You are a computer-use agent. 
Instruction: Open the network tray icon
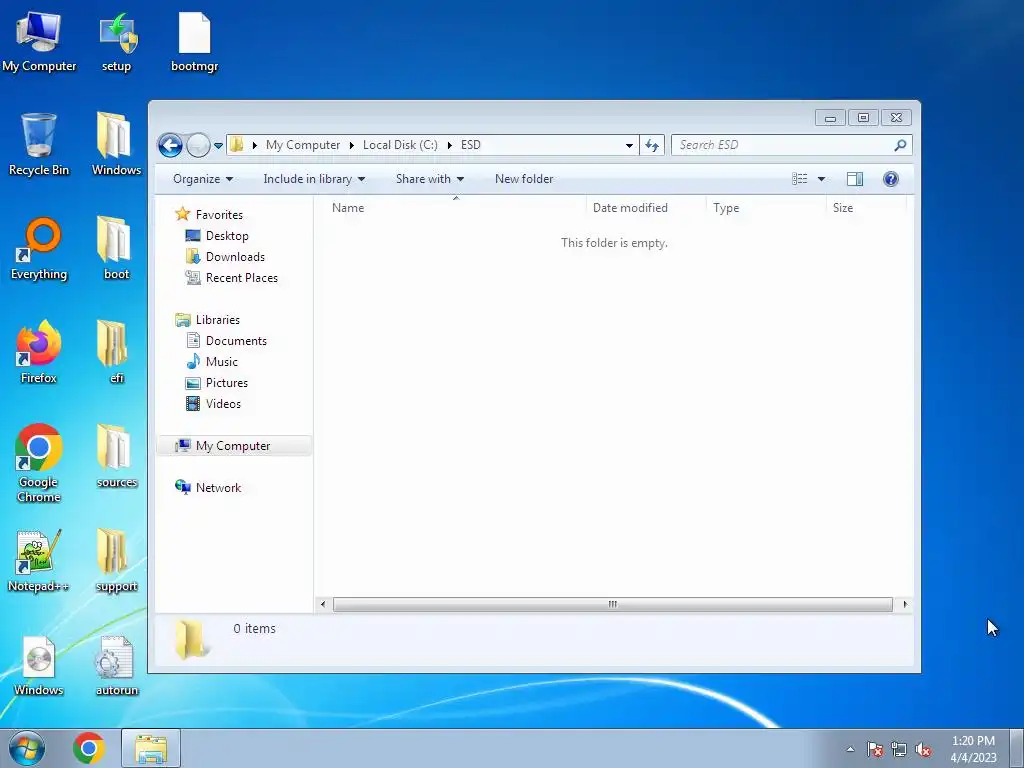click(x=899, y=750)
